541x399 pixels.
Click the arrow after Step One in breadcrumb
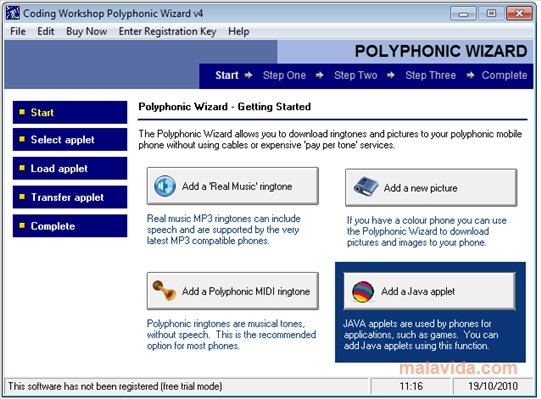click(x=319, y=75)
